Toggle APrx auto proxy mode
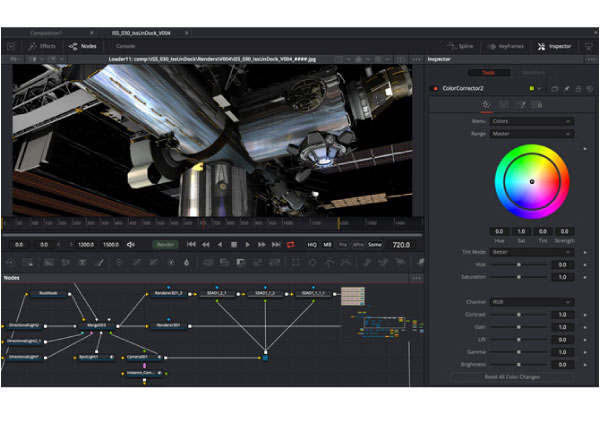 point(358,244)
